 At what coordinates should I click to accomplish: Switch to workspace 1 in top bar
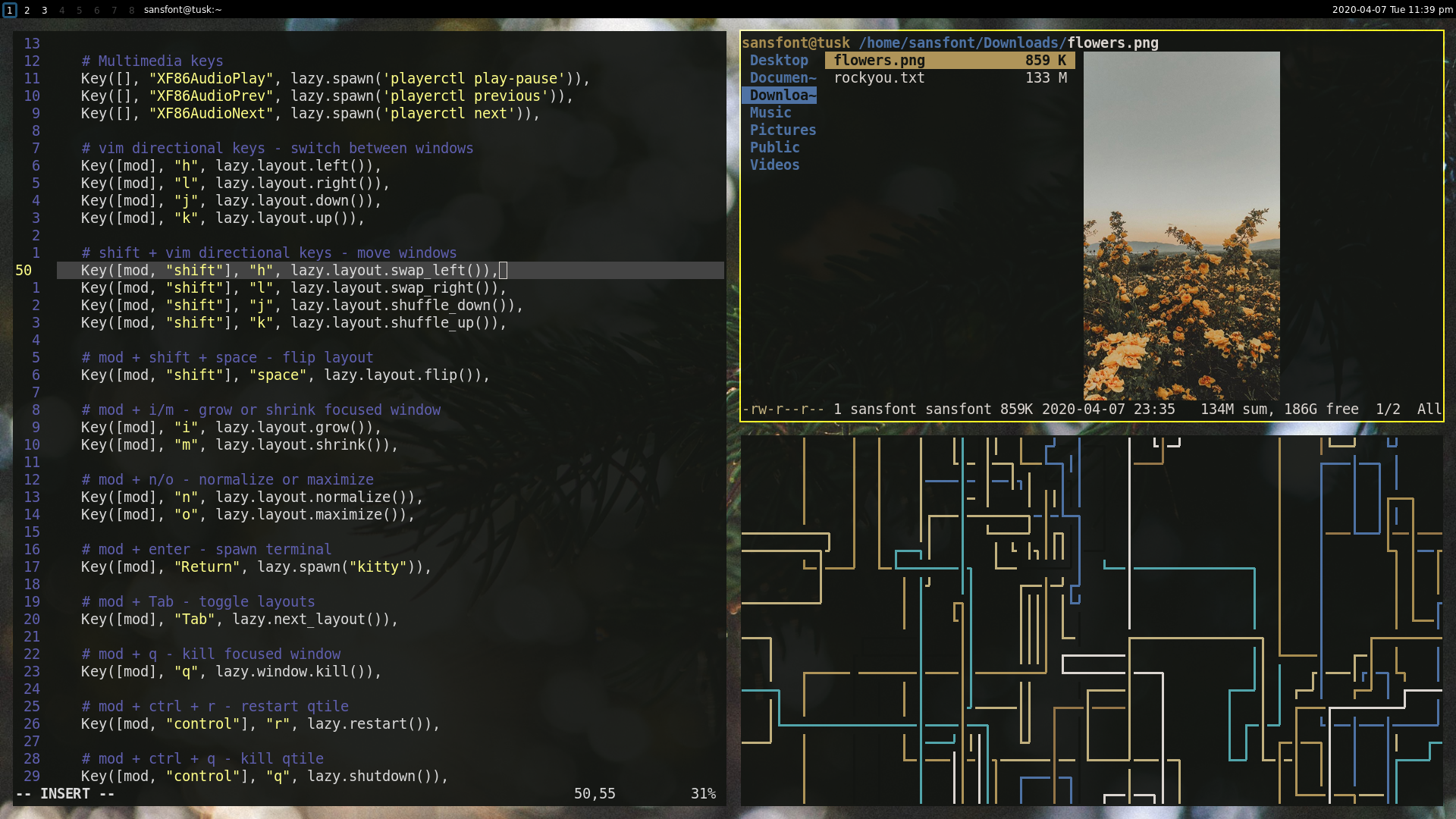10,10
